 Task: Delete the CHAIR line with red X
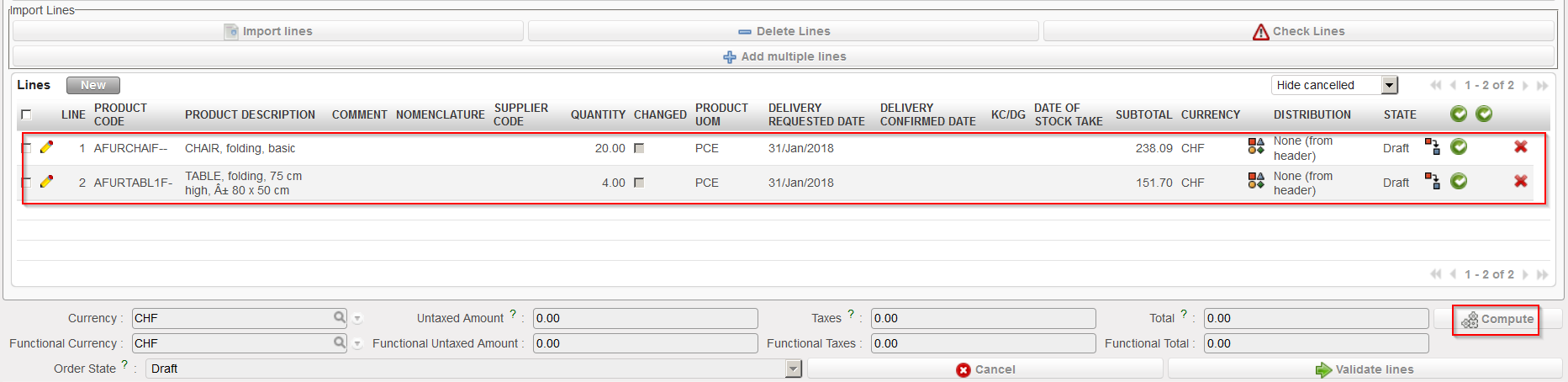point(1520,147)
